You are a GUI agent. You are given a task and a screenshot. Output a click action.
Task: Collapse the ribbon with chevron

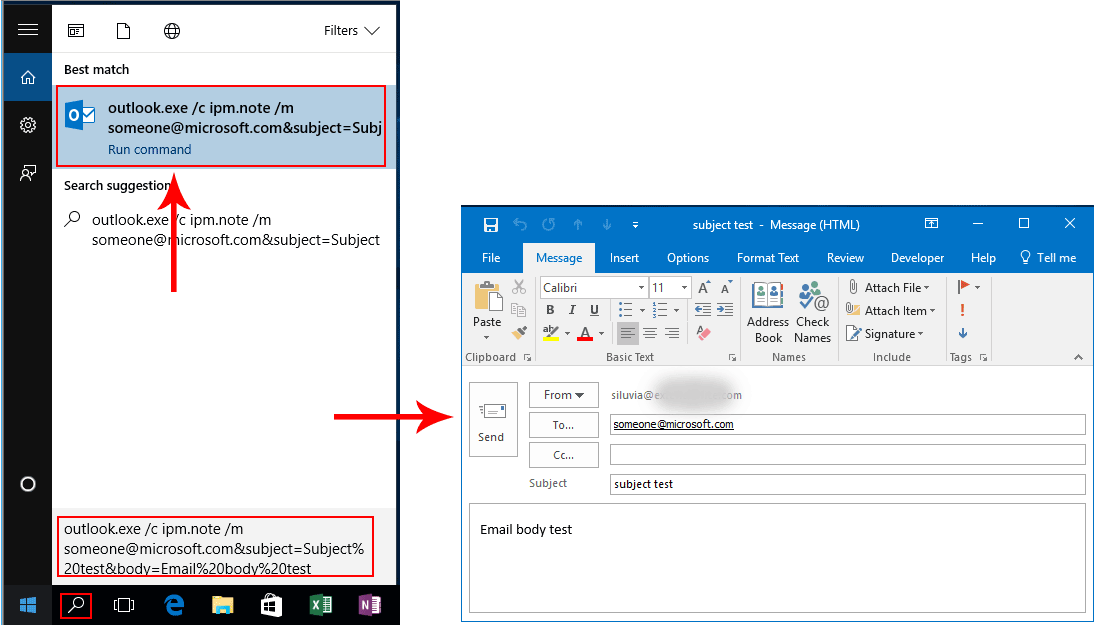click(x=1079, y=357)
